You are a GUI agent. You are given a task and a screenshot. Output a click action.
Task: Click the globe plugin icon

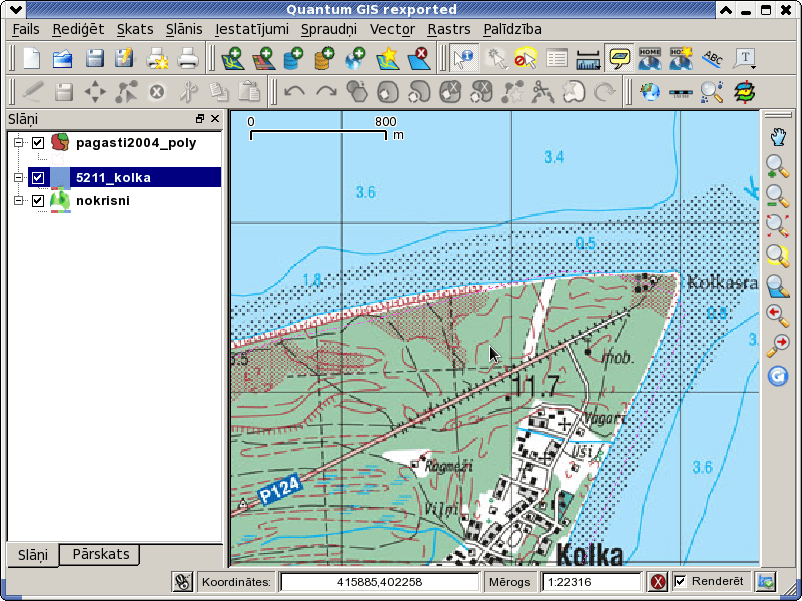pyautogui.click(x=650, y=92)
